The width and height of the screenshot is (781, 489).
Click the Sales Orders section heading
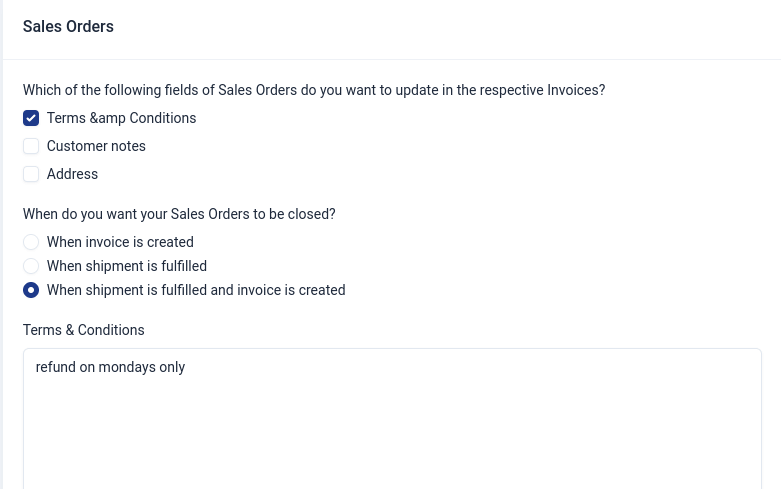68,27
